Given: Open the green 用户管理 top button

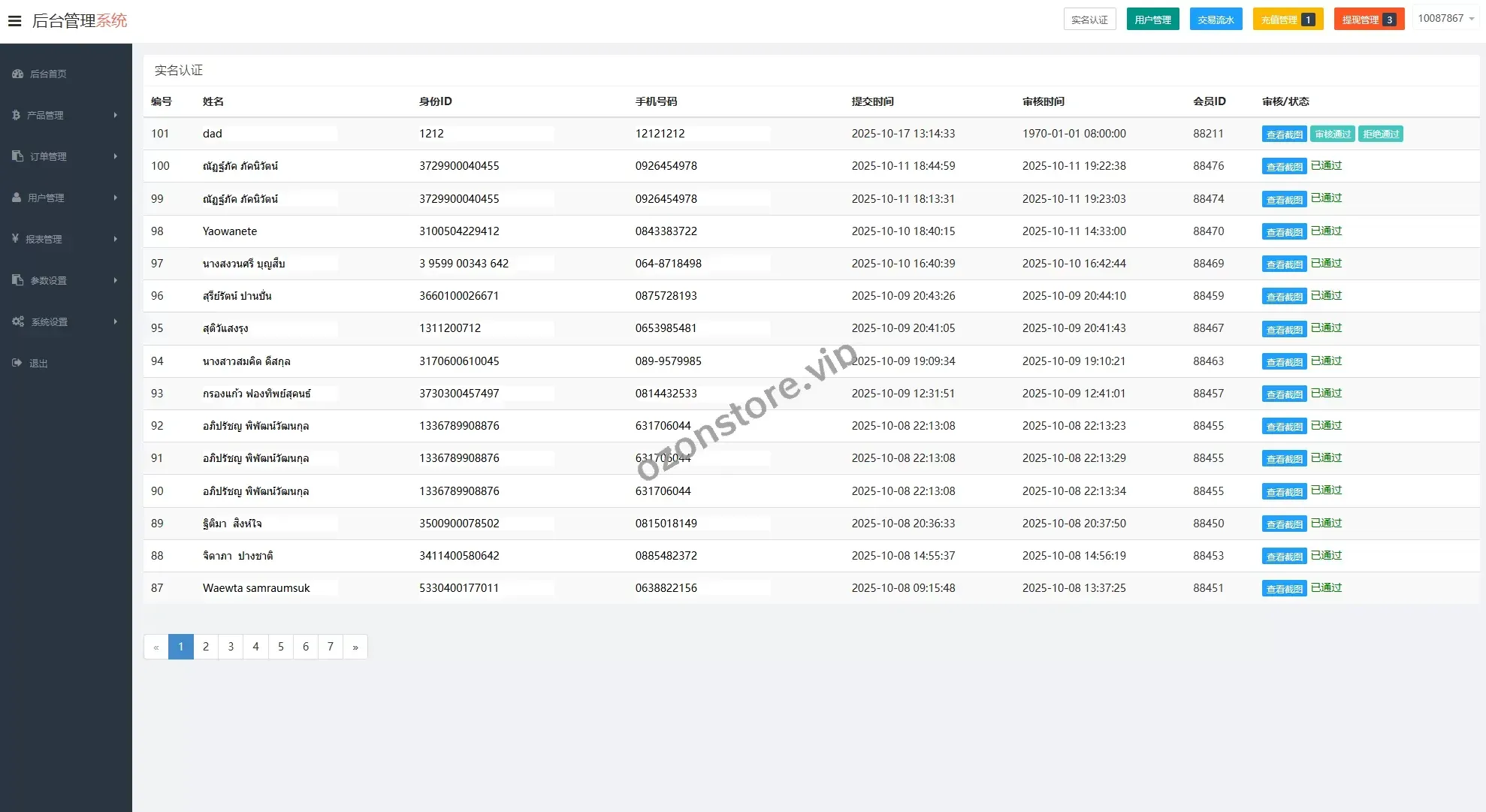Looking at the screenshot, I should click(x=1152, y=20).
